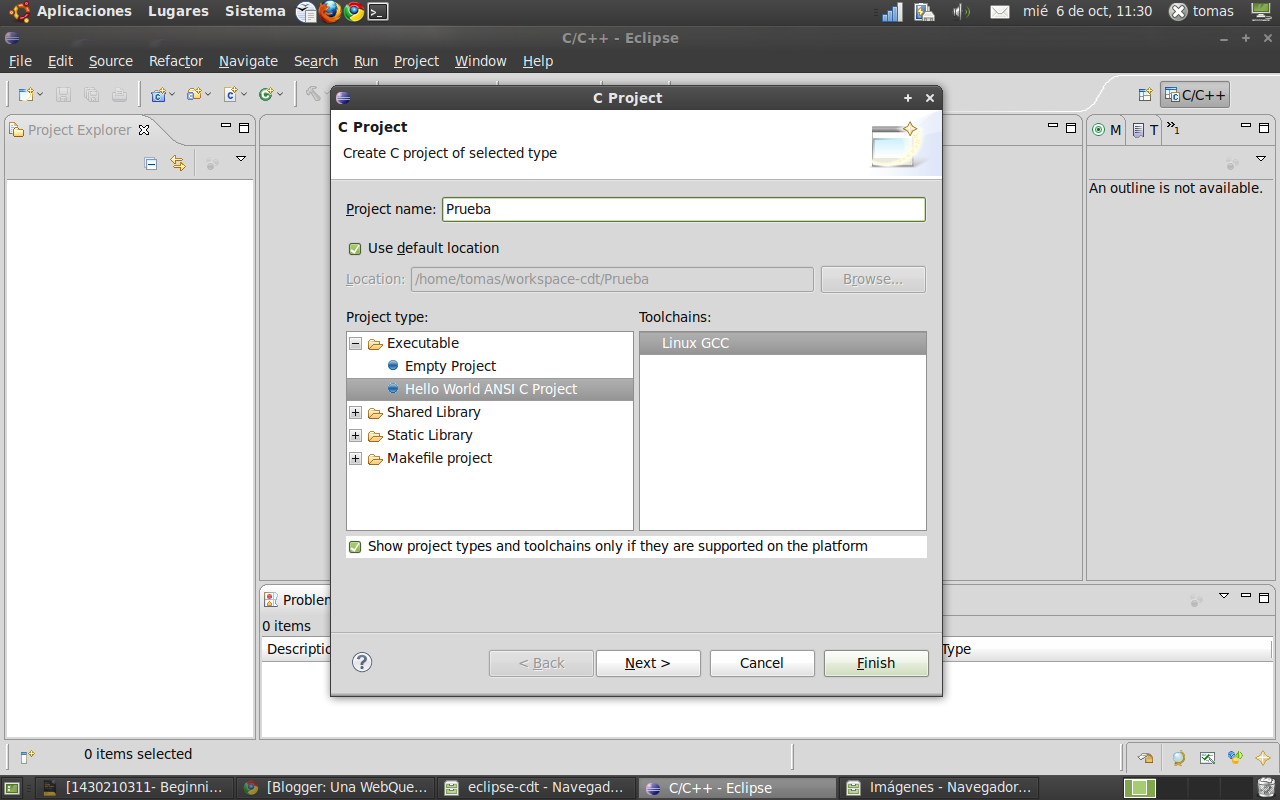Screen dimensions: 1280x800
Task: Show hidden tabs list in Outline panel
Action: (x=1174, y=129)
